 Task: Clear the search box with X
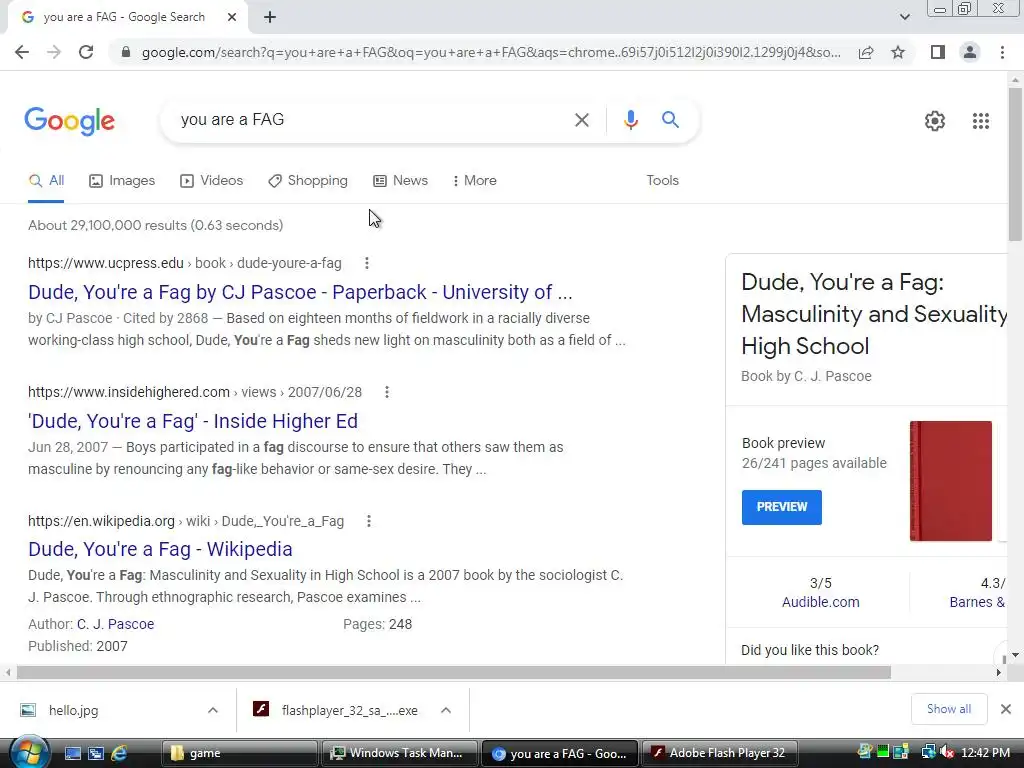[x=581, y=120]
